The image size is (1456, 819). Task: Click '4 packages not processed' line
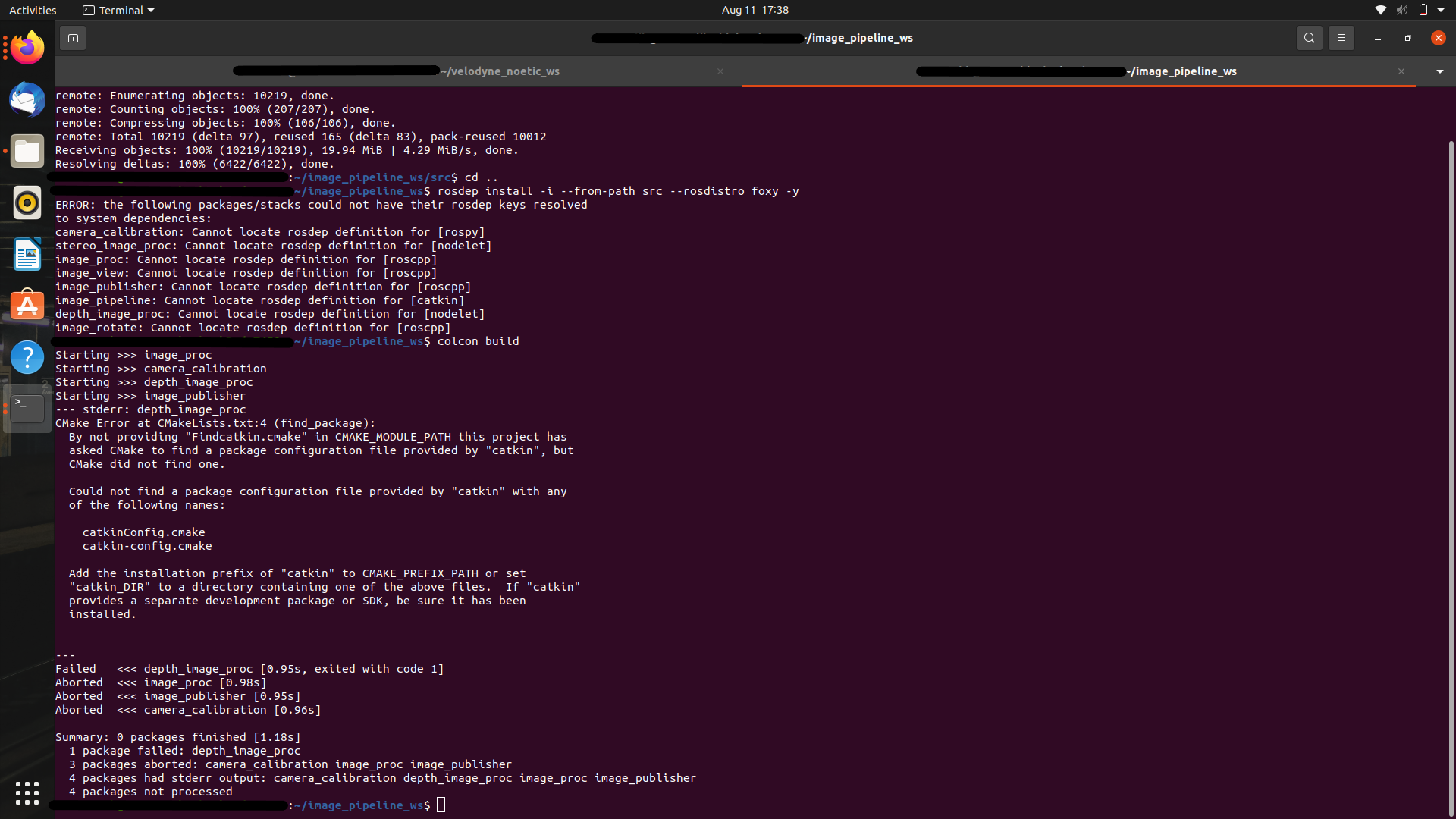click(151, 792)
